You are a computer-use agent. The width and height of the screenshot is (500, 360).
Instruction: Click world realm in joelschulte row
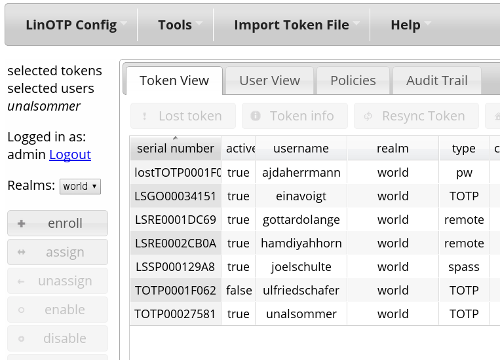(393, 267)
